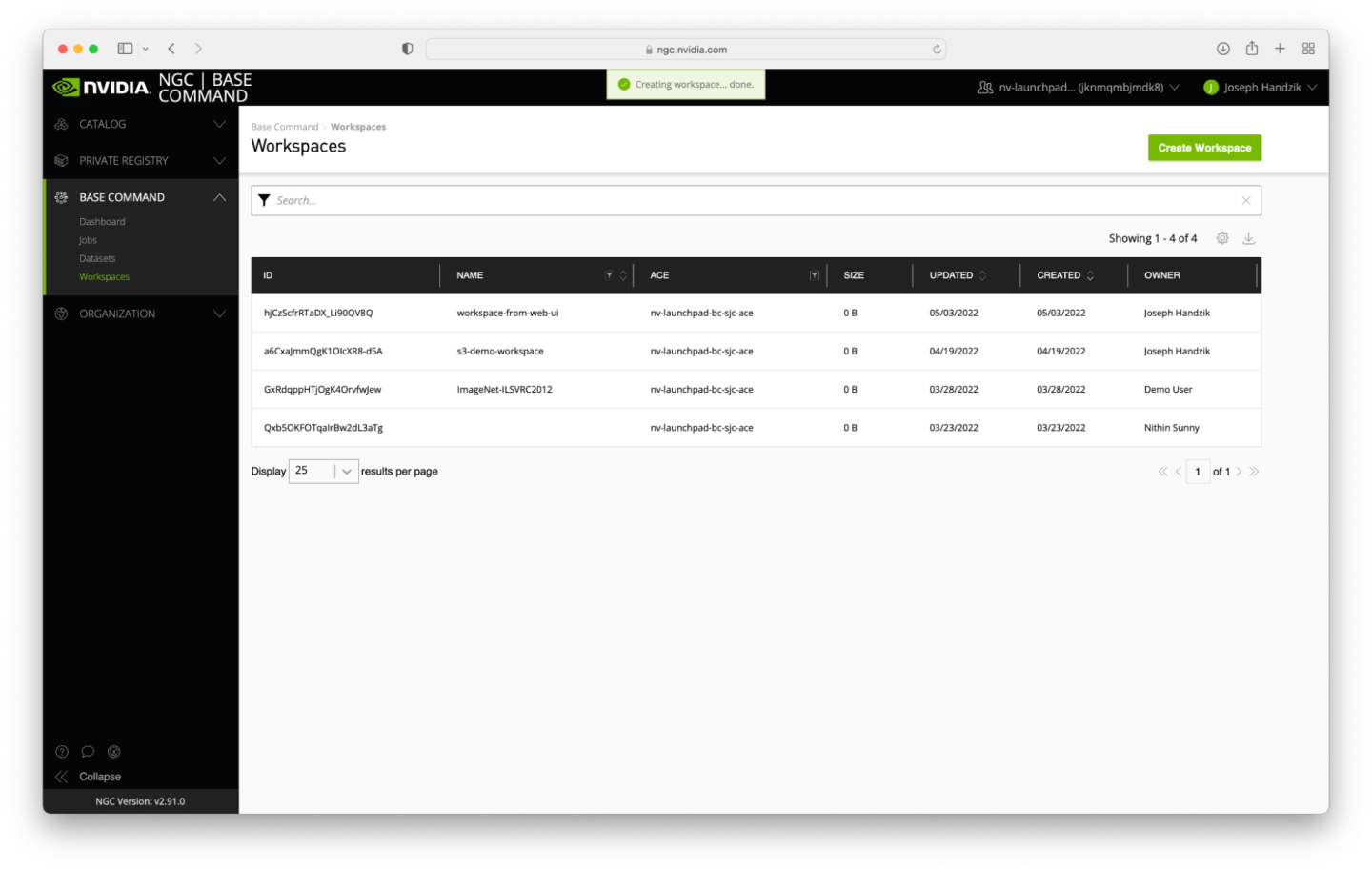Click the table settings gear icon
Viewport: 1372px width, 870px height.
click(1222, 238)
